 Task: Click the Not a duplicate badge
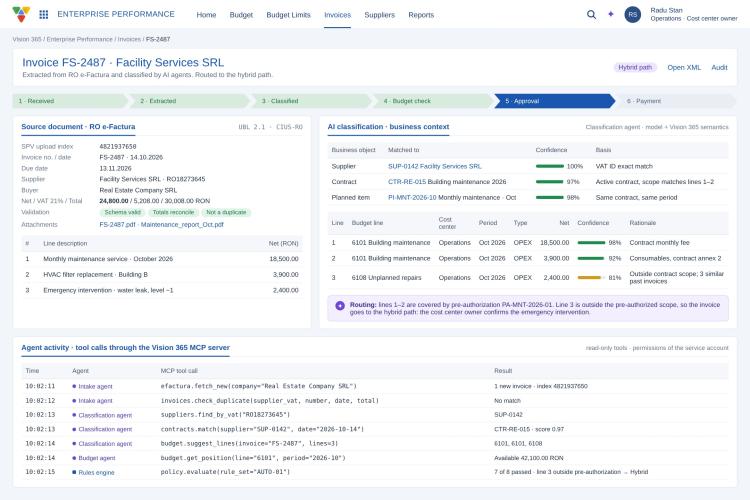pos(226,212)
